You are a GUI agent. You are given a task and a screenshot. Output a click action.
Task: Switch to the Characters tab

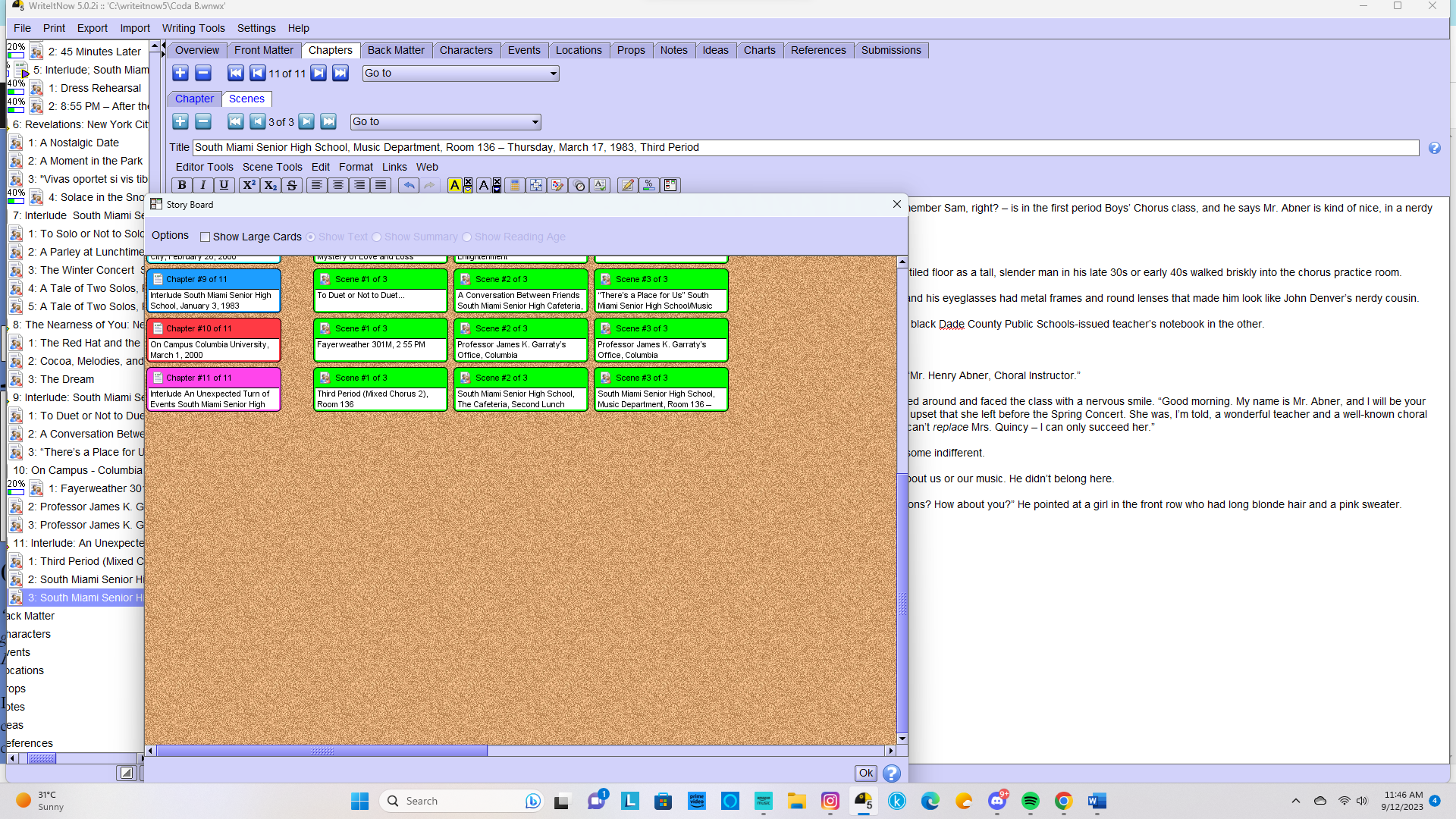(x=466, y=50)
